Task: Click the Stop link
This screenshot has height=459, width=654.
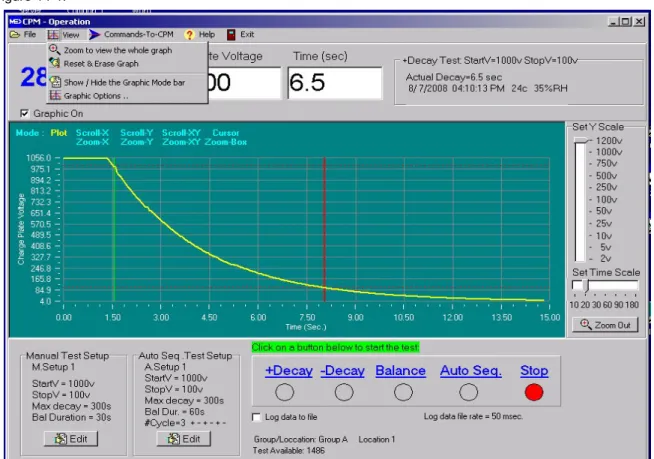Action: 534,371
